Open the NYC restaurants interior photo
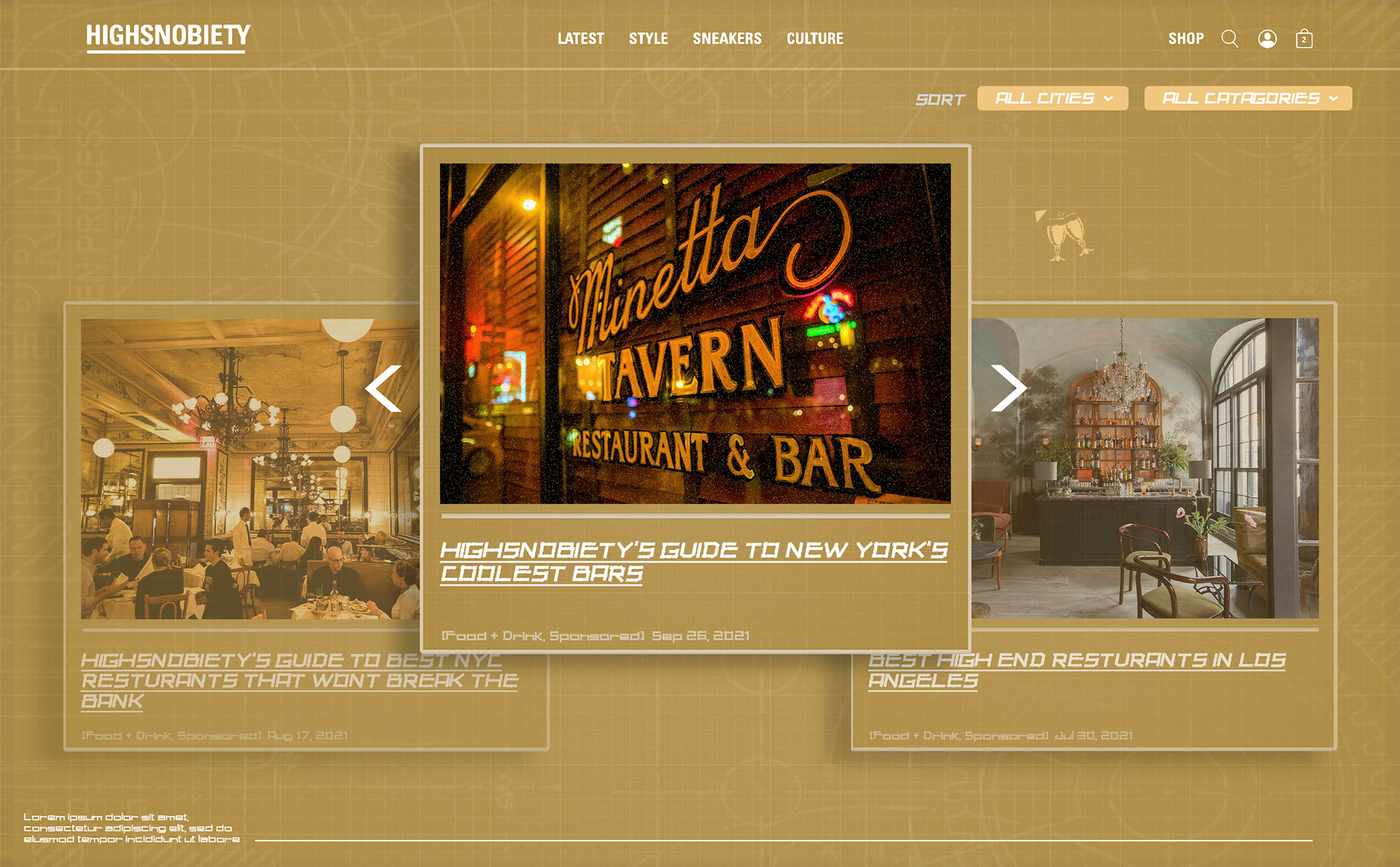This screenshot has width=1400, height=867. point(250,469)
